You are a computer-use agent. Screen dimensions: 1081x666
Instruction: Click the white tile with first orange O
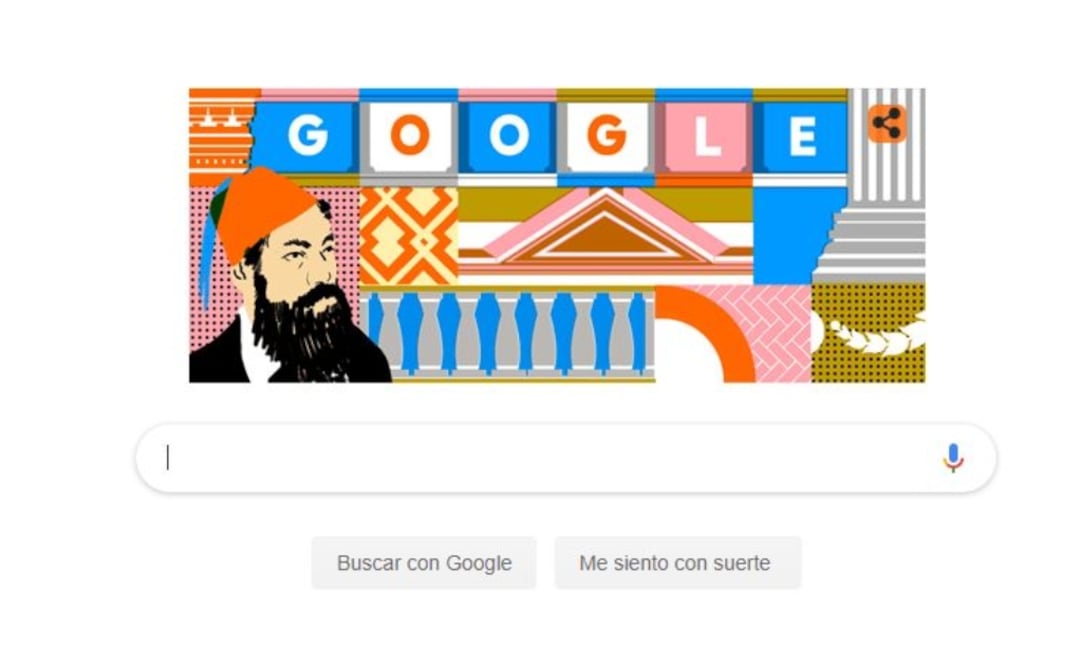pyautogui.click(x=410, y=137)
